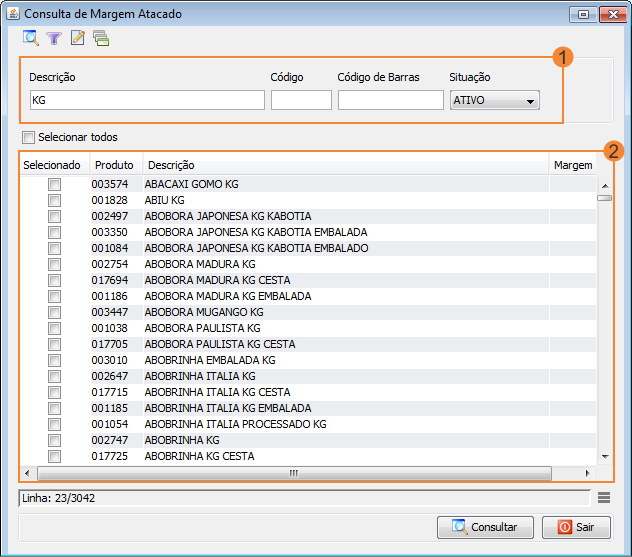Screen dimensions: 632x557
Task: Sort by the Produto column header
Action: (x=116, y=165)
